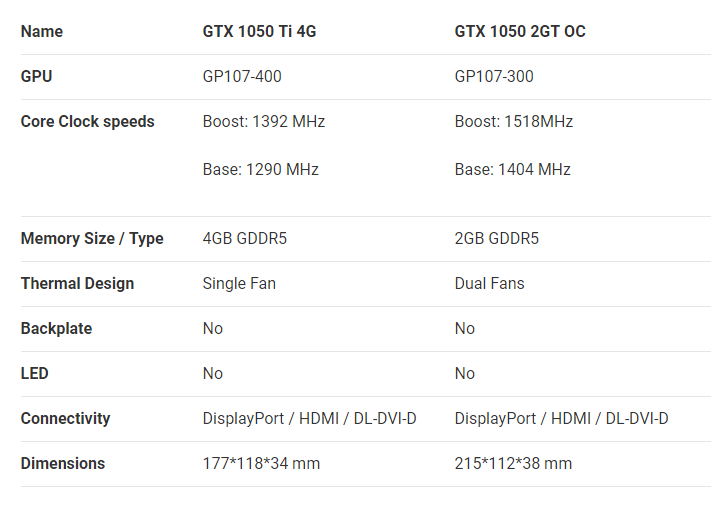The image size is (719, 517).
Task: Click the GTX 1050 2GT OC column header
Action: pos(520,31)
